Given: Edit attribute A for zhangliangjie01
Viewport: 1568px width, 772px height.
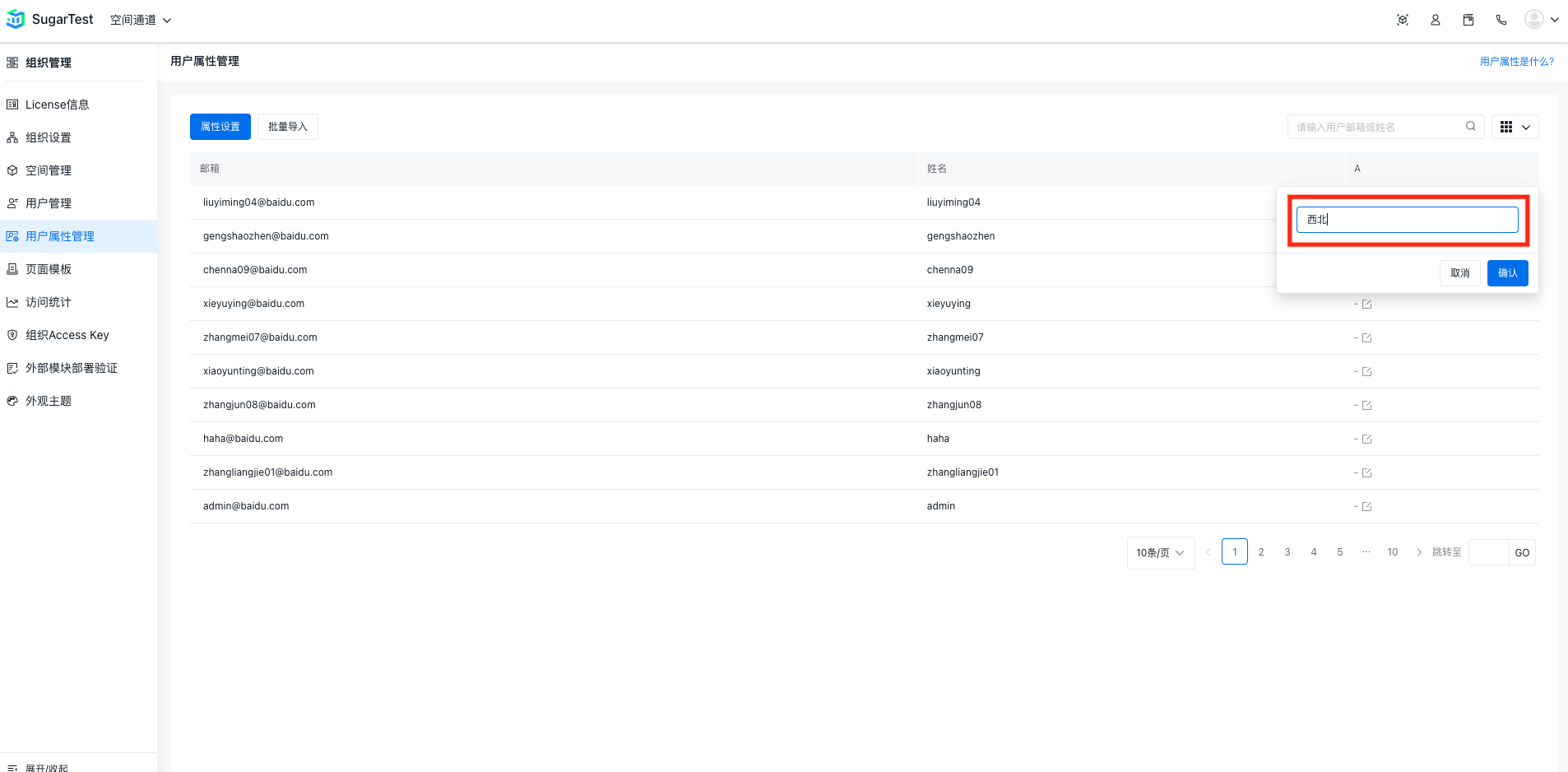Looking at the screenshot, I should tap(1367, 473).
